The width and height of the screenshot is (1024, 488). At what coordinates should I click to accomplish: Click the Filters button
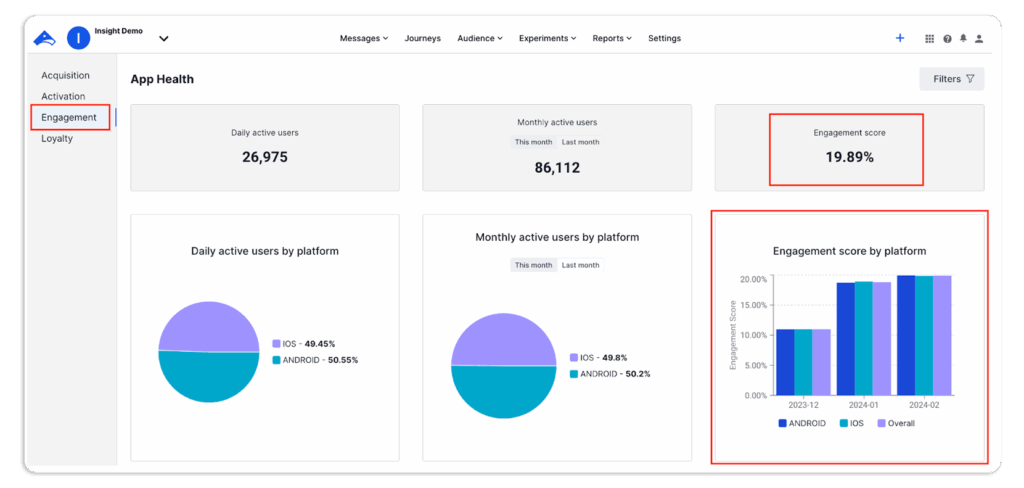(x=952, y=79)
